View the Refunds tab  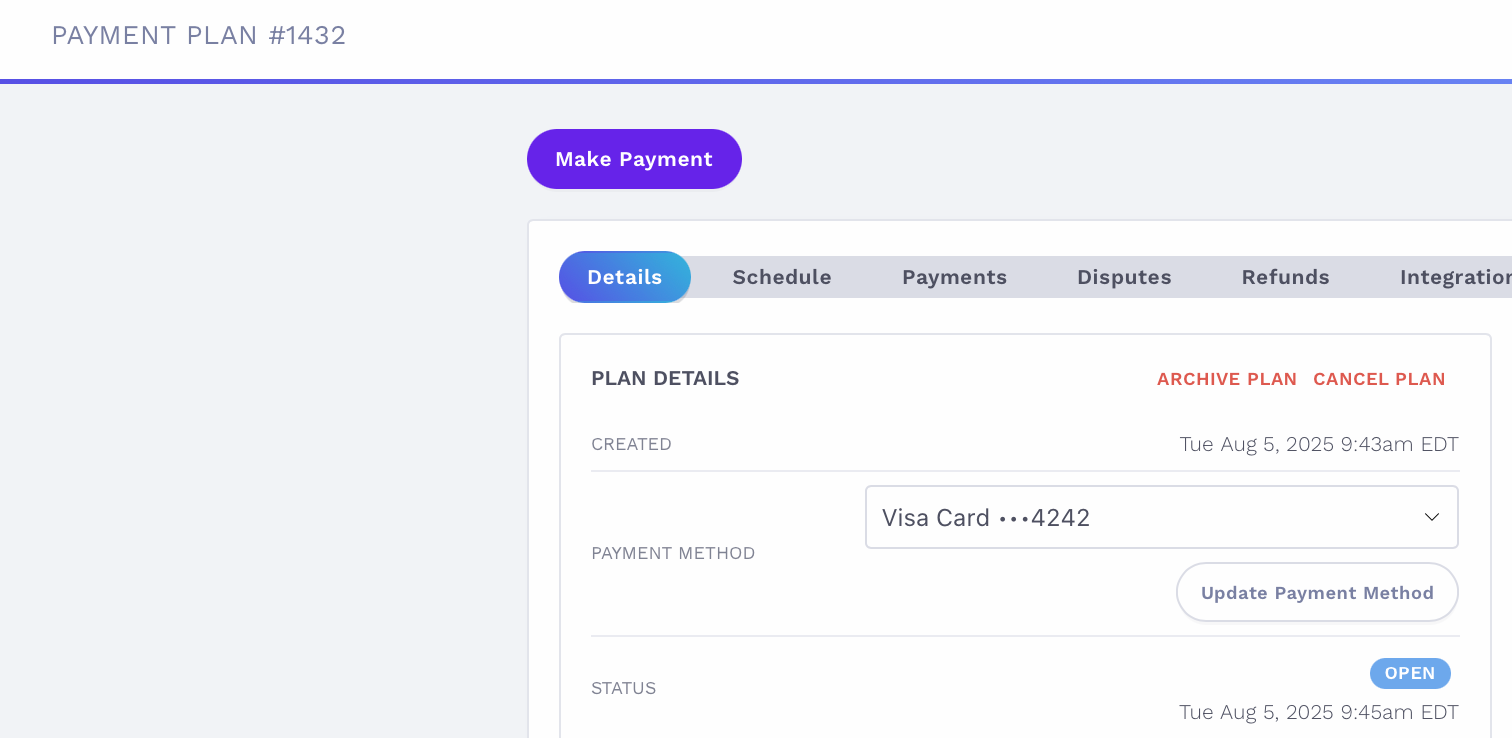[1285, 277]
